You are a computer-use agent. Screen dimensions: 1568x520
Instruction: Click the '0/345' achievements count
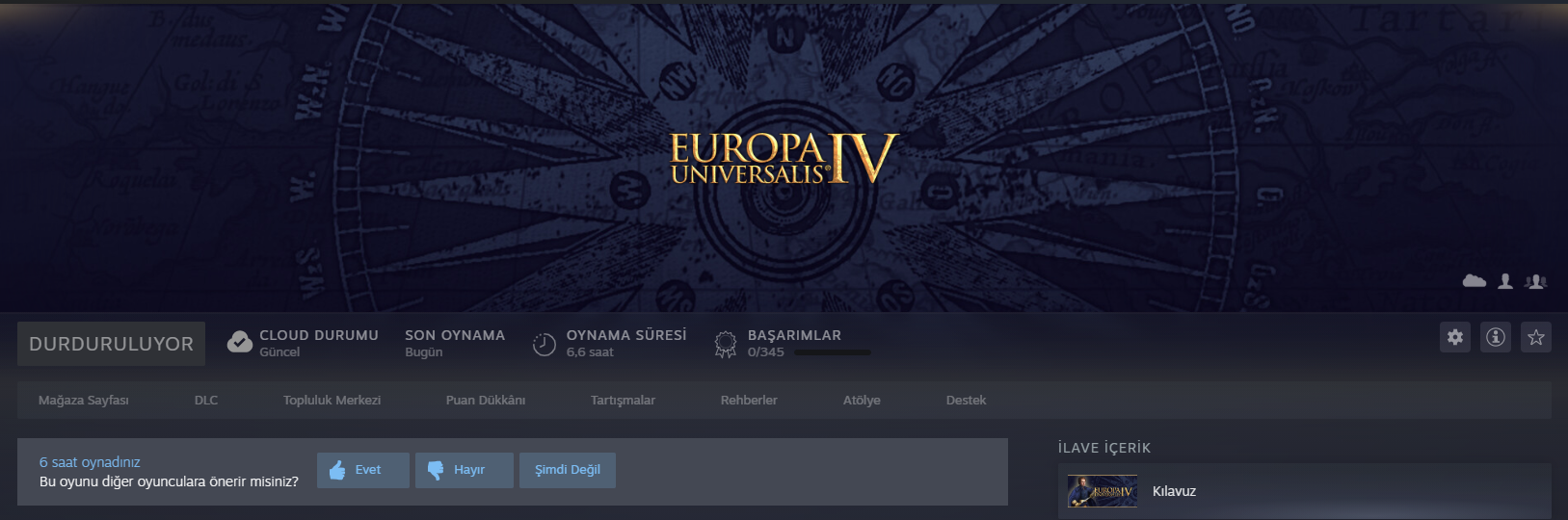point(766,352)
